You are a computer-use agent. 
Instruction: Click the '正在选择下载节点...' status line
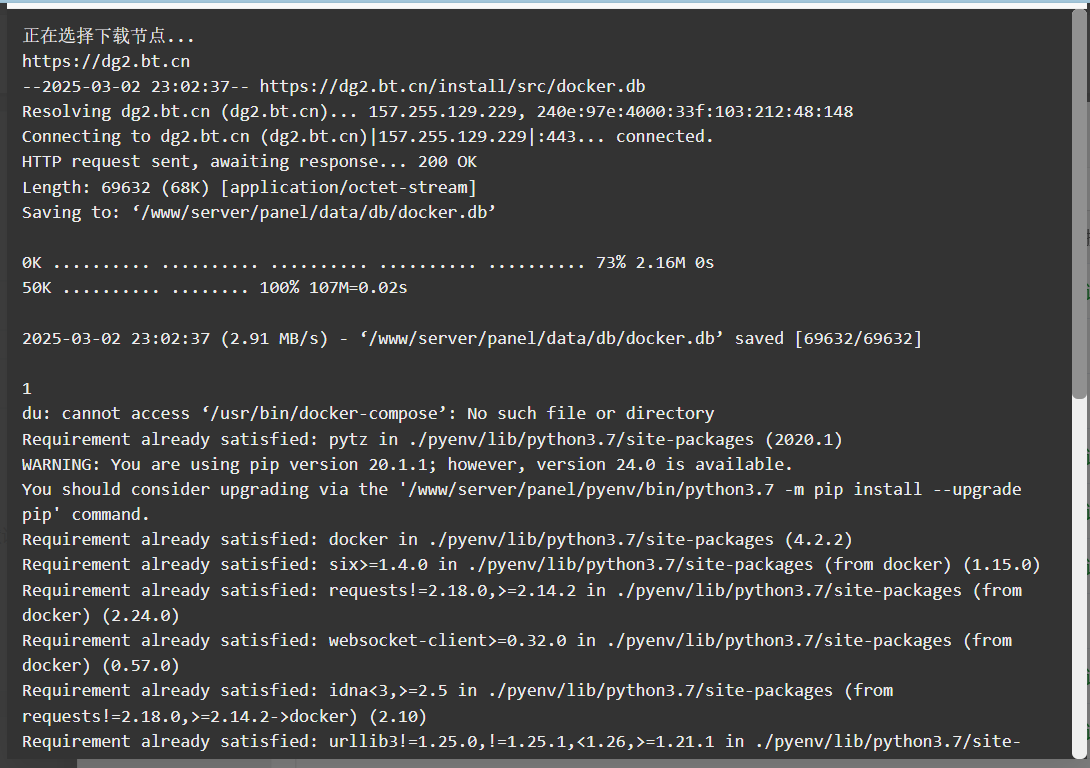[108, 35]
